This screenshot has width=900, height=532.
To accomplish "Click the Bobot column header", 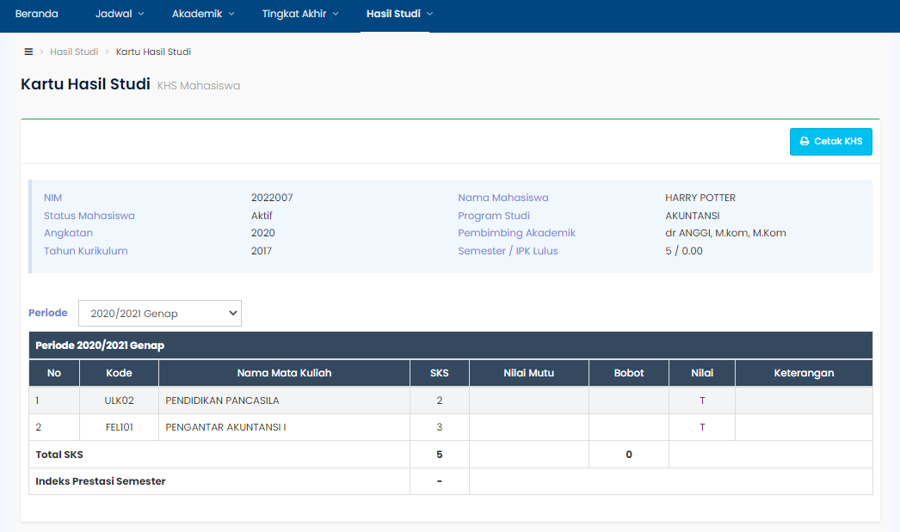I will click(628, 373).
